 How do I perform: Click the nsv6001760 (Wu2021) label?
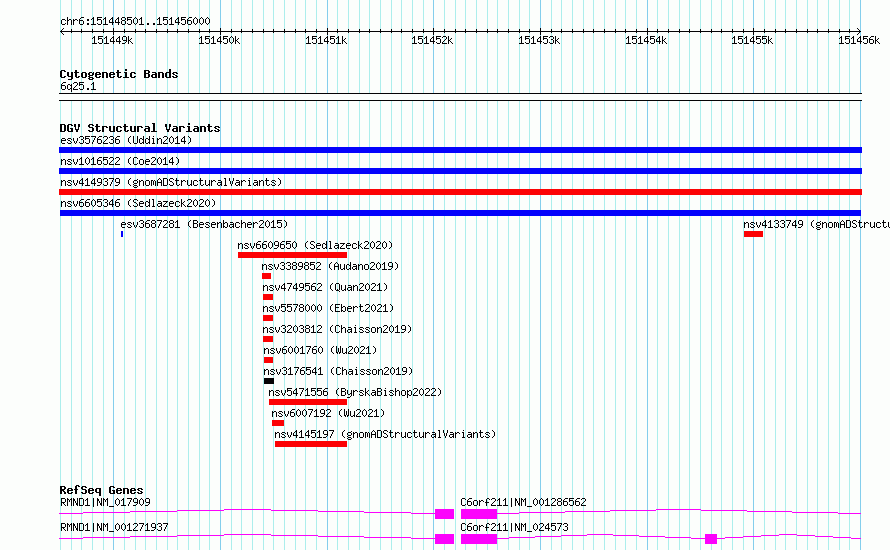click(x=320, y=350)
